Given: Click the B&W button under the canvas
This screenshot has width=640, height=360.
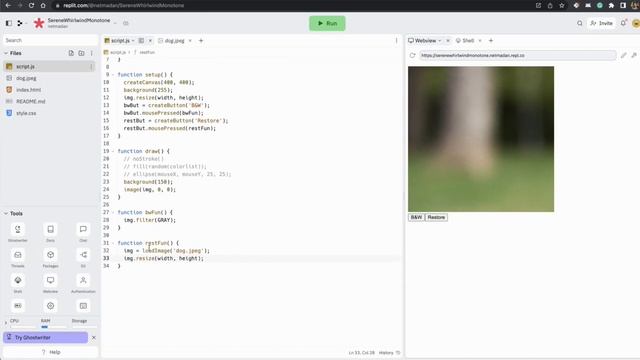Looking at the screenshot, I should 416,217.
